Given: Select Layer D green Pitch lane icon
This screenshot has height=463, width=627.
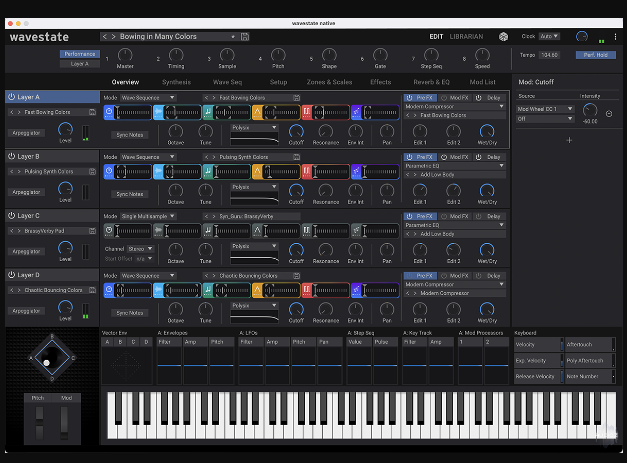Looking at the screenshot, I should (x=208, y=290).
